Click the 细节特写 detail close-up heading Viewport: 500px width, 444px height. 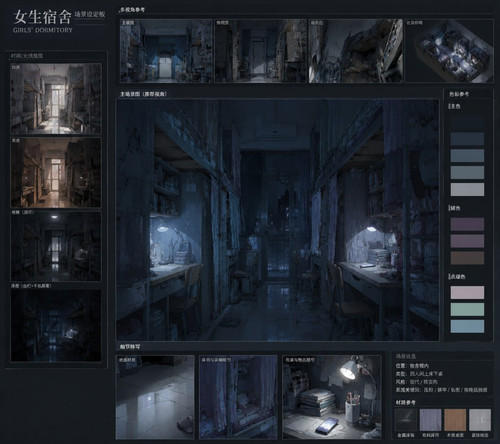tap(130, 347)
